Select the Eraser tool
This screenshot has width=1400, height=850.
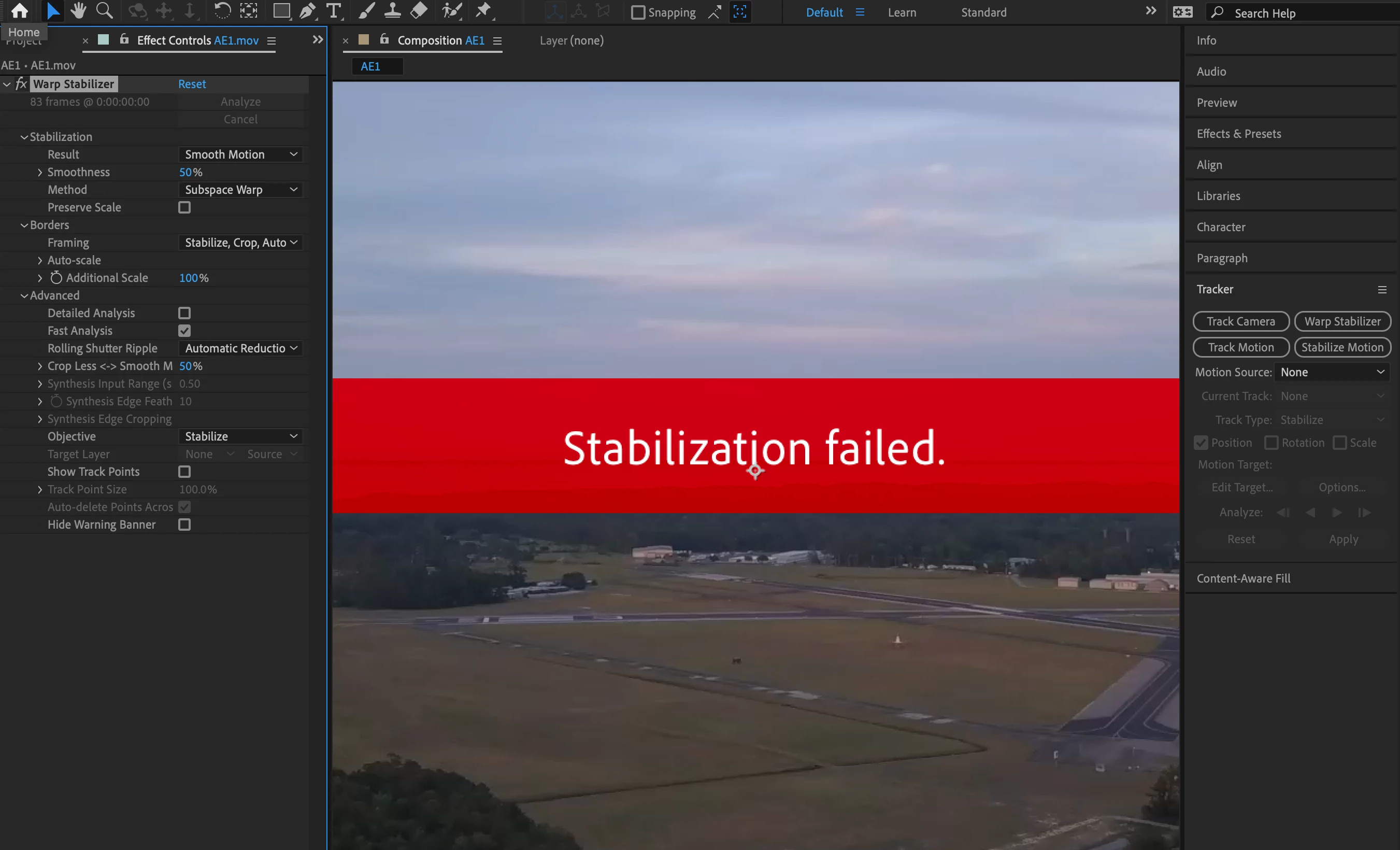[x=419, y=11]
